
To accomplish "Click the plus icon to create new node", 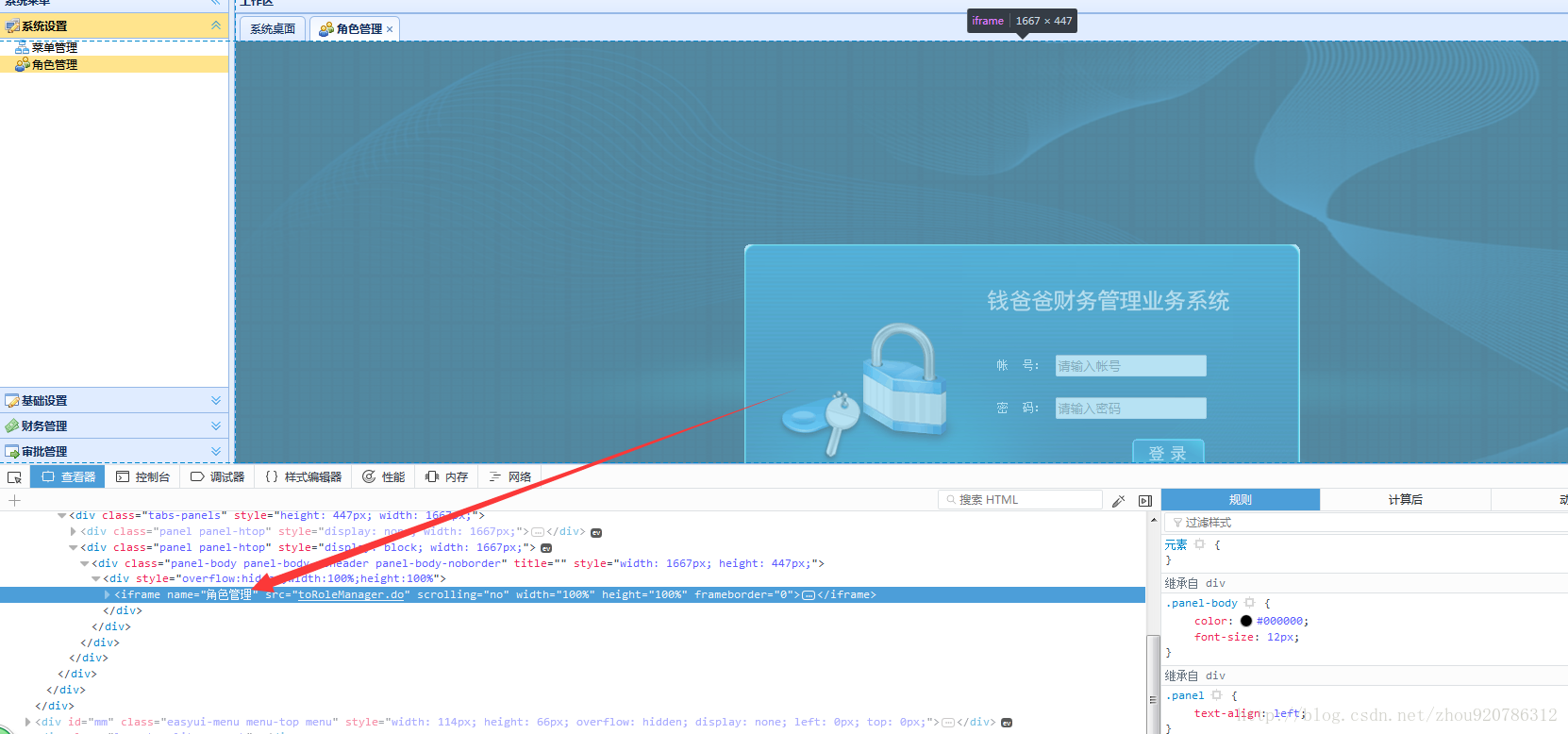I will (x=14, y=500).
